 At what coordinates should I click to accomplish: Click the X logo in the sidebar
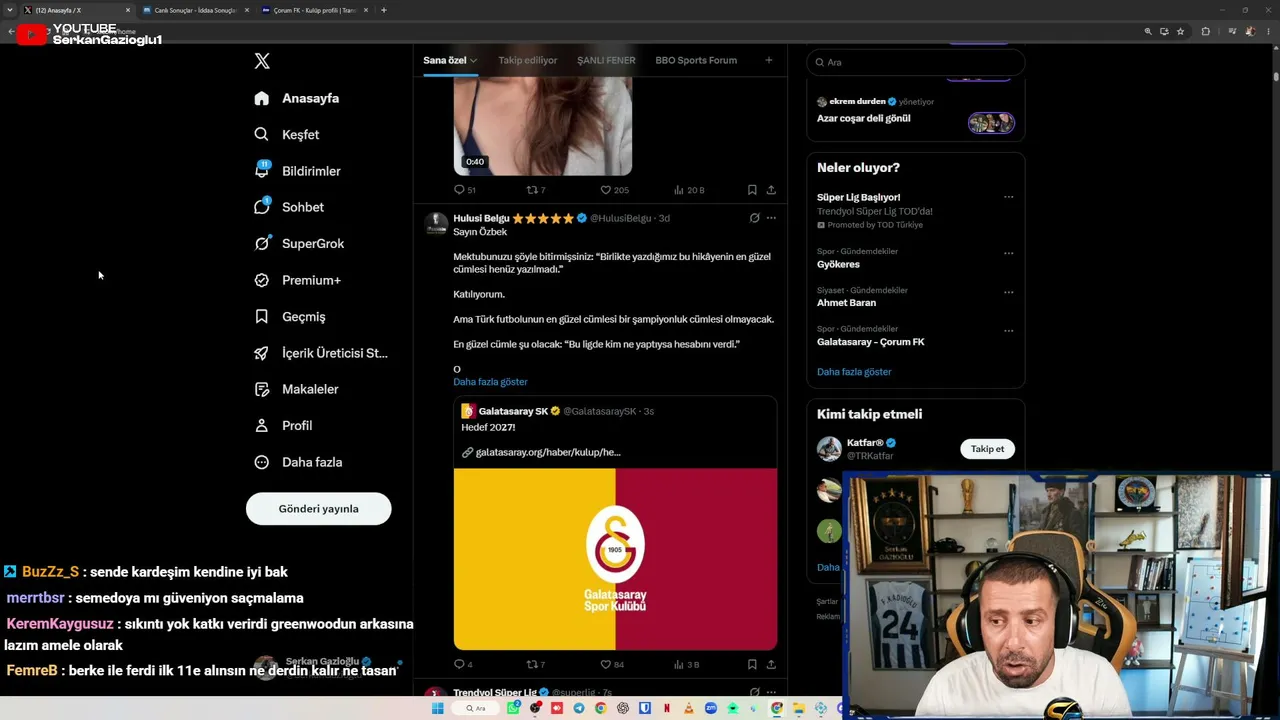[x=262, y=61]
